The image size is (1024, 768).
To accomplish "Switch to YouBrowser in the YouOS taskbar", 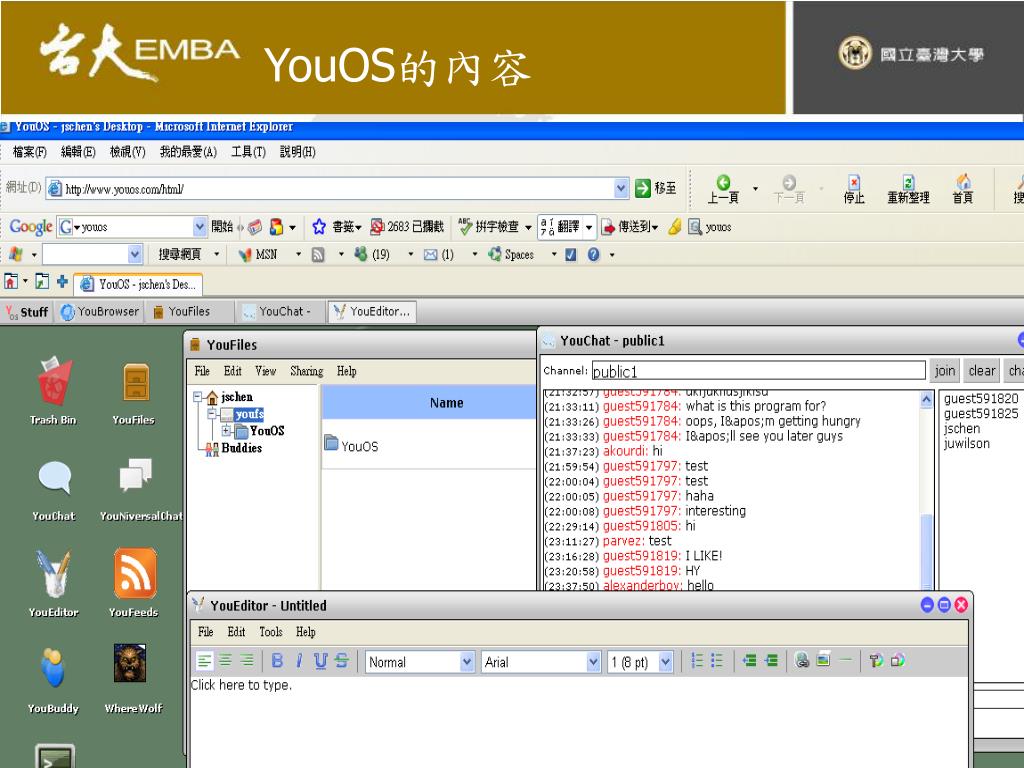I will [x=100, y=312].
